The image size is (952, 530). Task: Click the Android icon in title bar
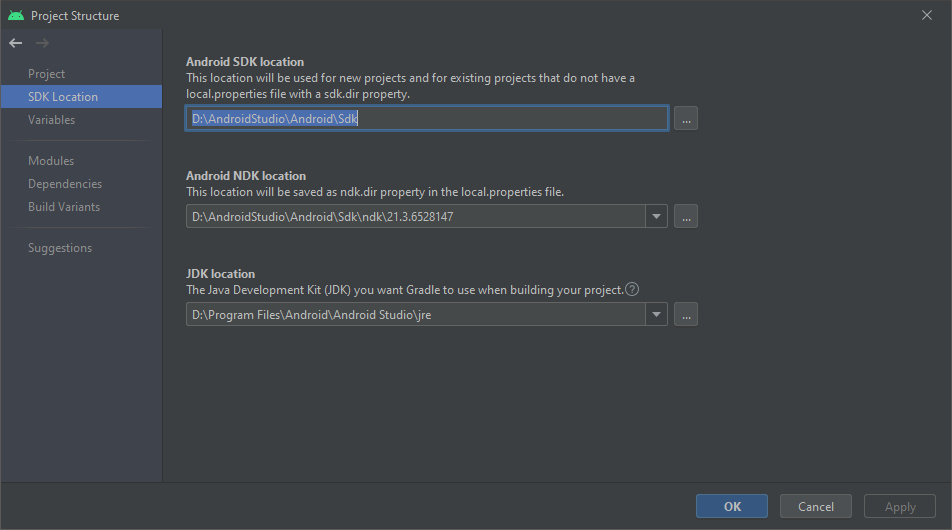pos(16,15)
